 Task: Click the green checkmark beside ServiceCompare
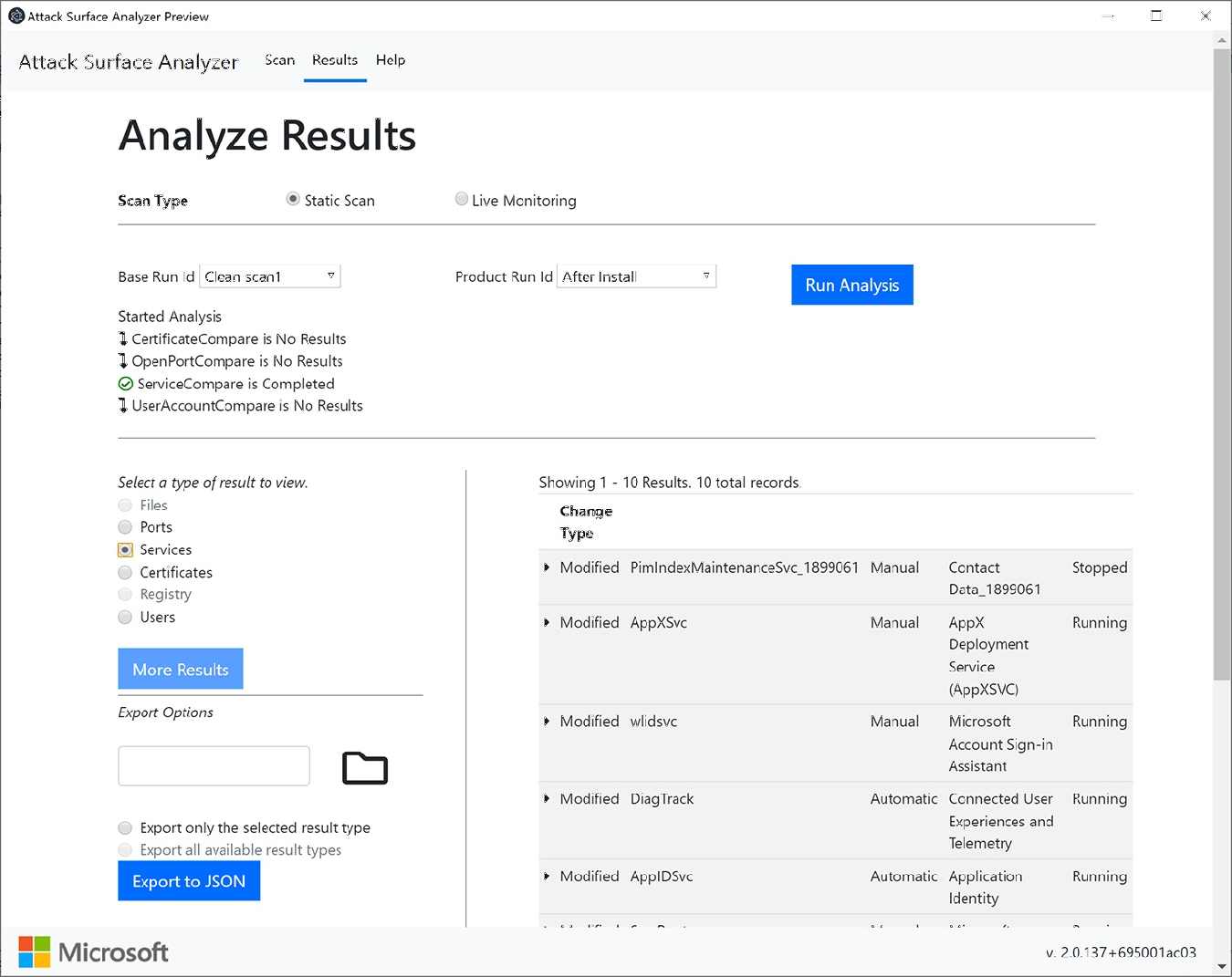[125, 383]
